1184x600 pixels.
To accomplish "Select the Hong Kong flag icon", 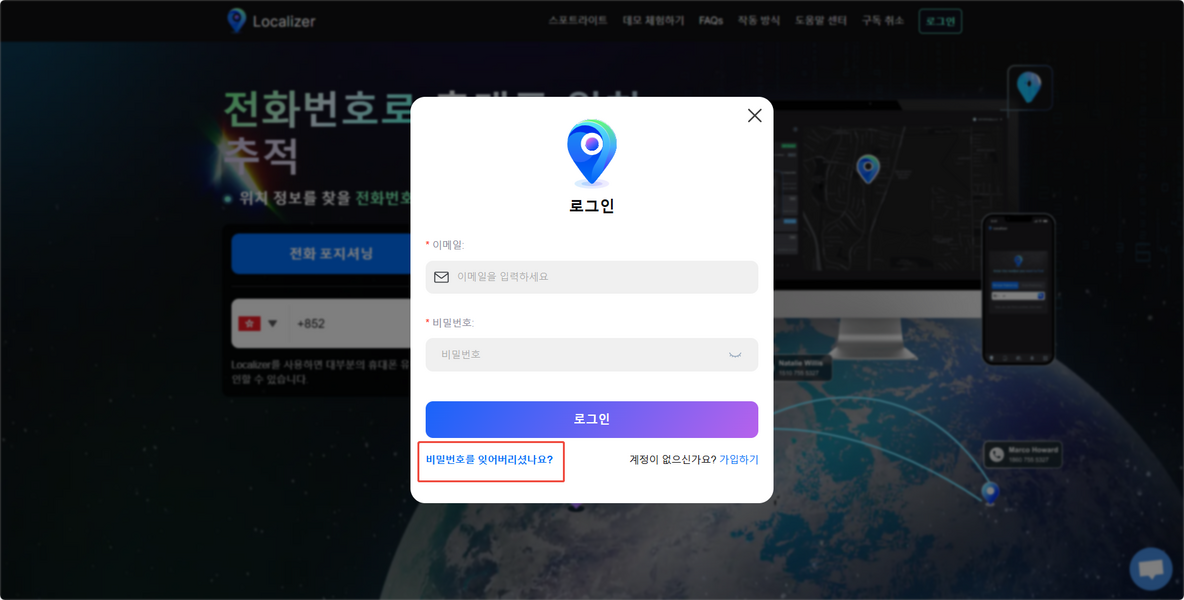I will pos(249,324).
